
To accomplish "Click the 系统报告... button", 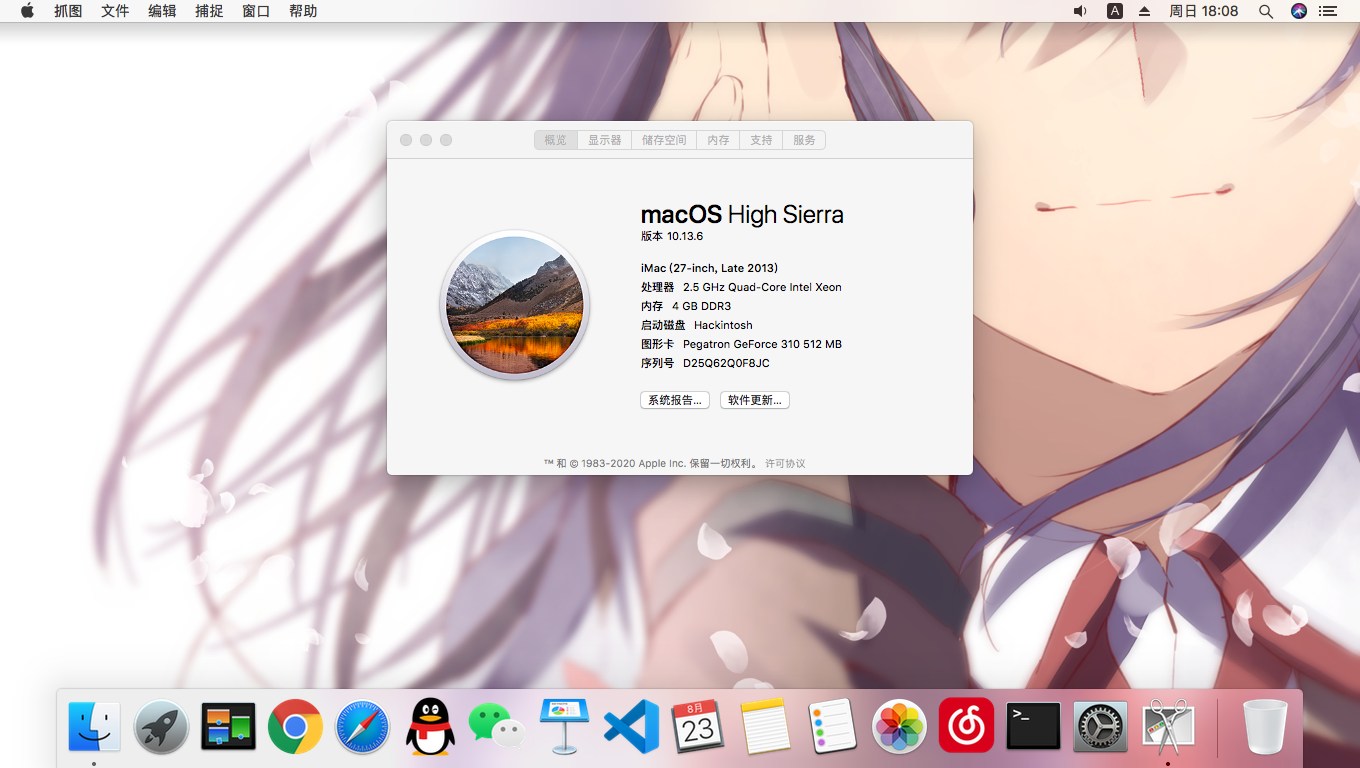I will [675, 400].
